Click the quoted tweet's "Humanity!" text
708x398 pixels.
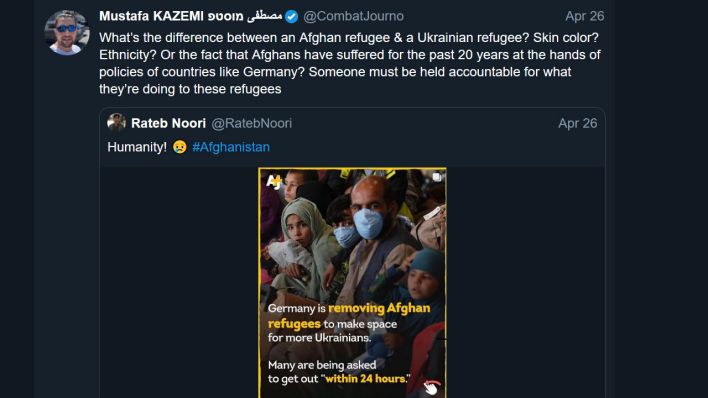coord(137,147)
